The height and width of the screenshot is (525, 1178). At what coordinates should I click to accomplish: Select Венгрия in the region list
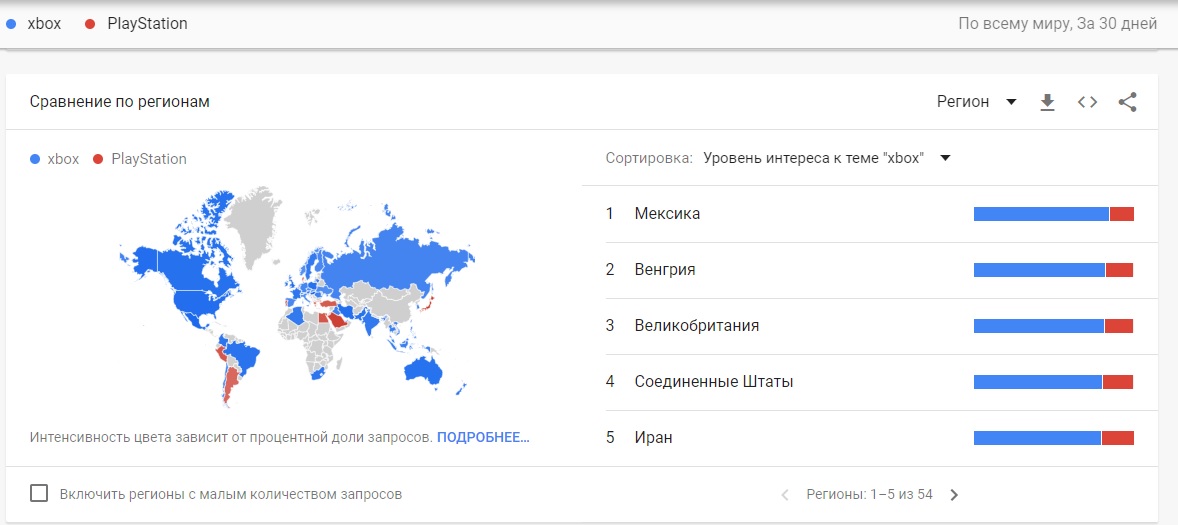coord(664,270)
